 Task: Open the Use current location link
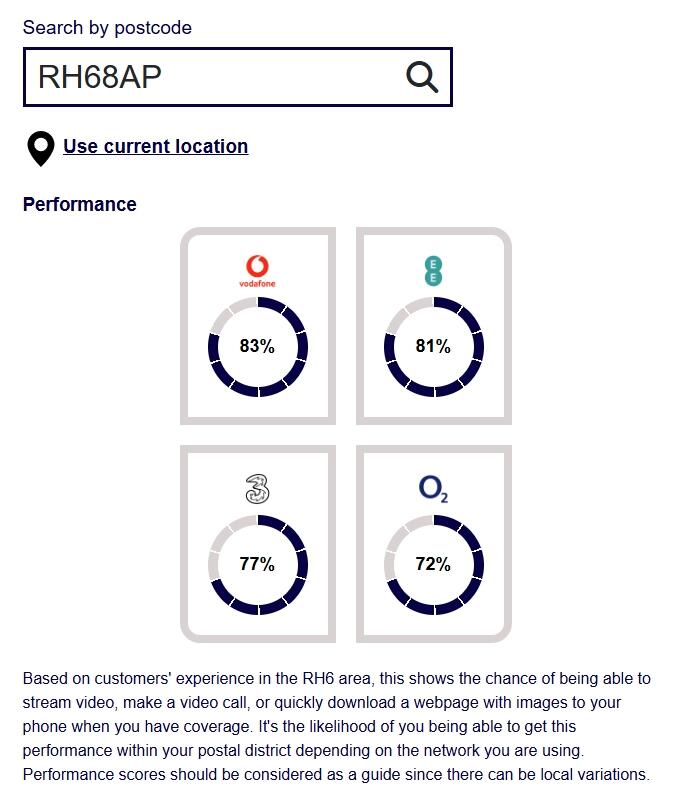(155, 146)
